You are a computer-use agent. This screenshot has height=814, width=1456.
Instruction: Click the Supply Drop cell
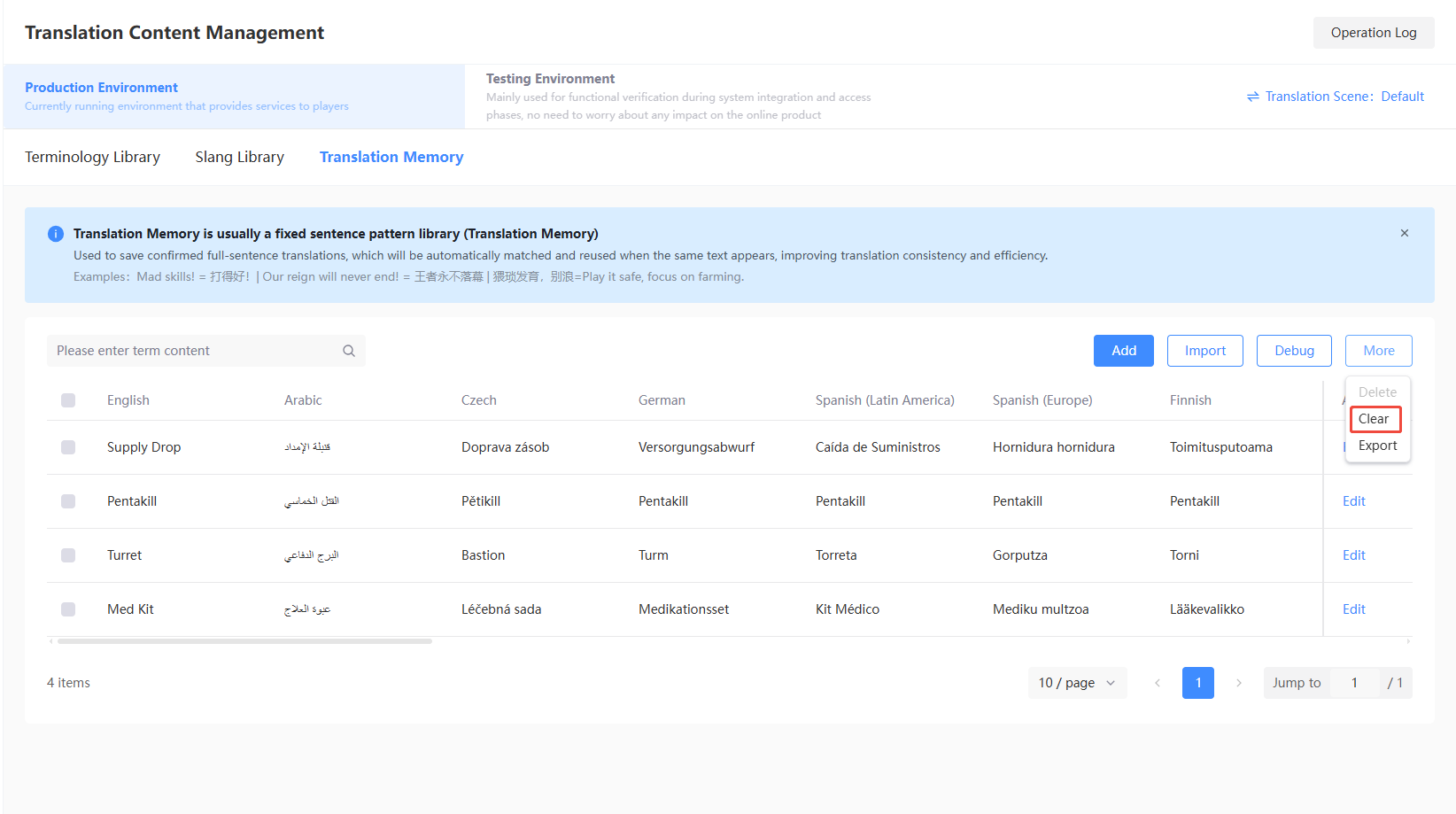pos(144,447)
